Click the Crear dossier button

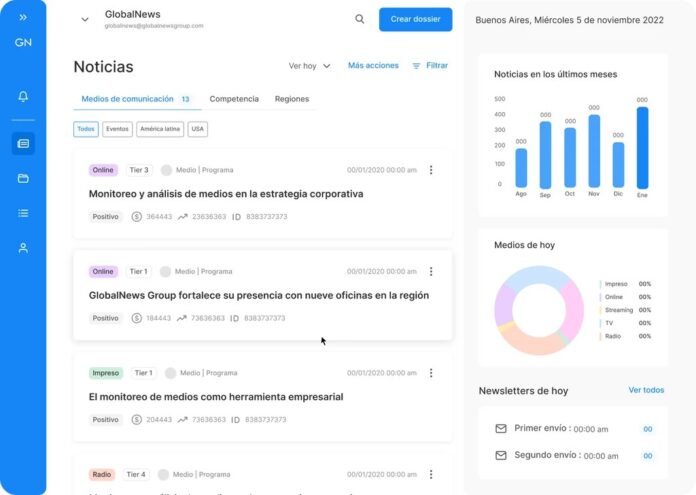[x=415, y=19]
